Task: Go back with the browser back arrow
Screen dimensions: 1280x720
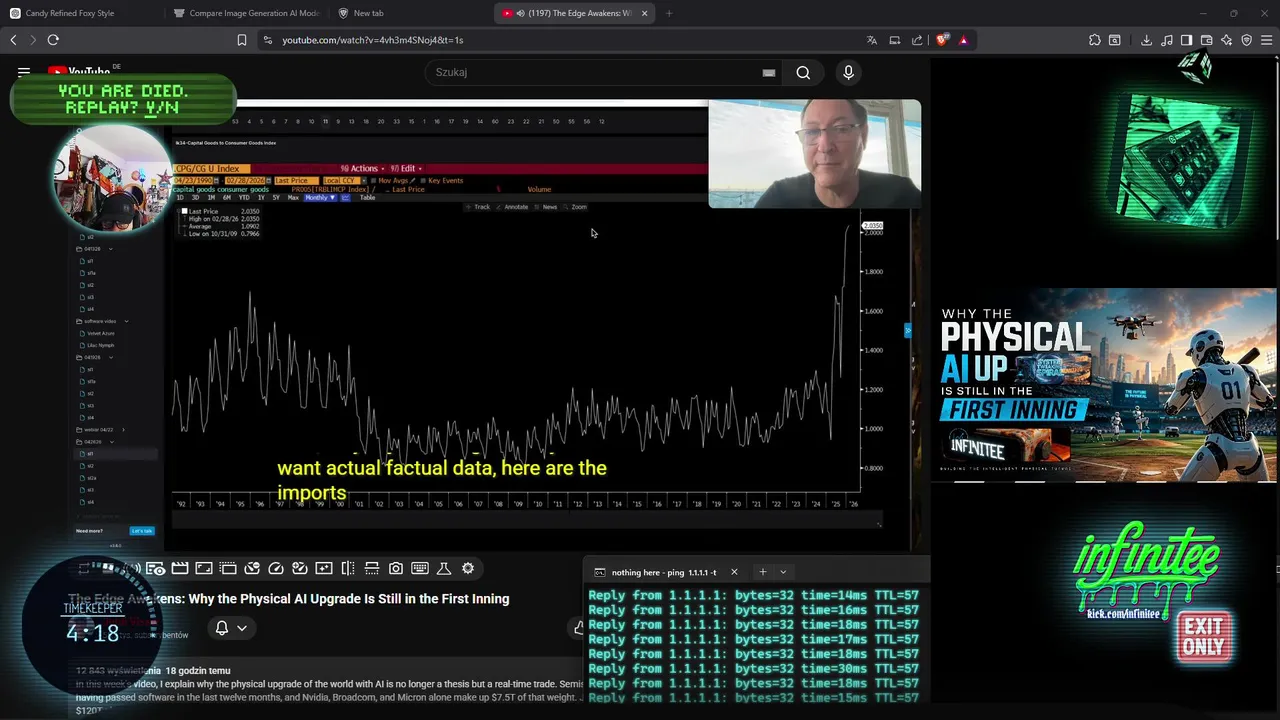Action: click(x=13, y=40)
